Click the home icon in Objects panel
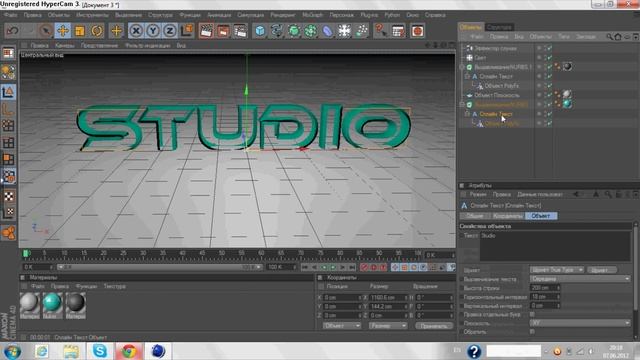This screenshot has height=360, width=640. coord(618,37)
